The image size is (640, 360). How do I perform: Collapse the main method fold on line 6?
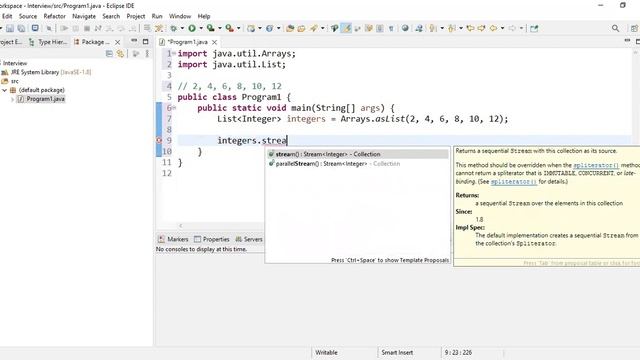point(174,108)
